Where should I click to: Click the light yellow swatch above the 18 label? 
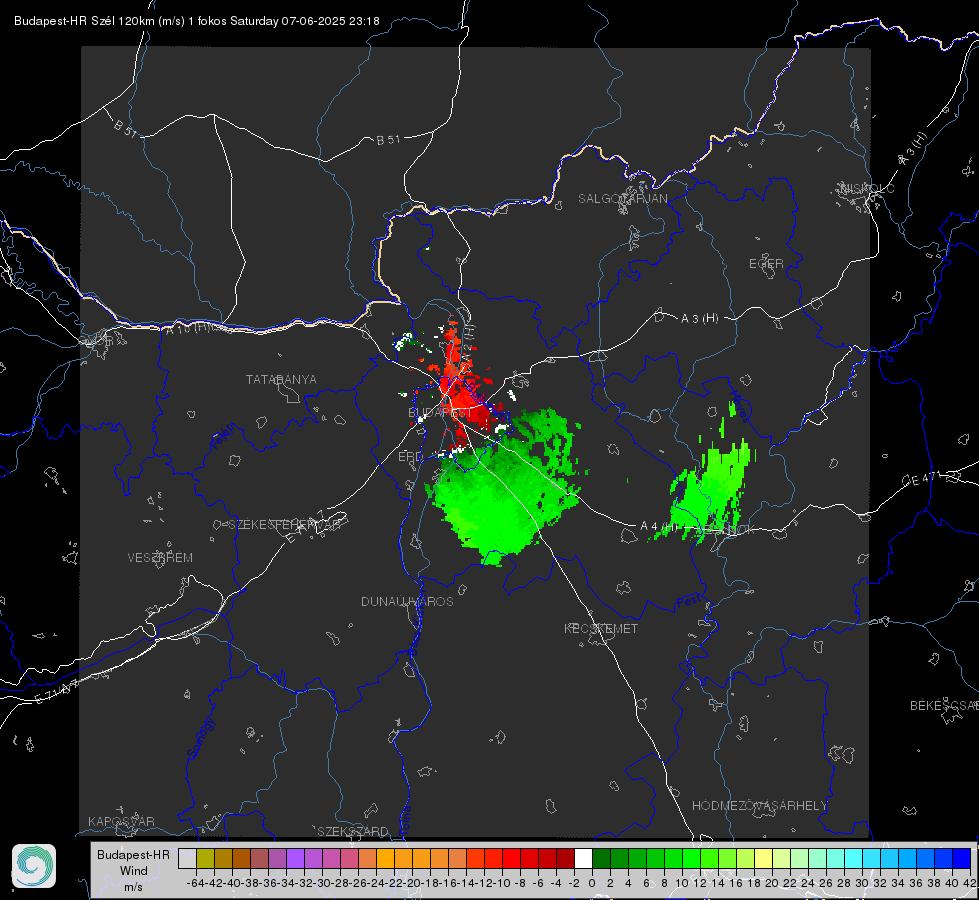764,858
